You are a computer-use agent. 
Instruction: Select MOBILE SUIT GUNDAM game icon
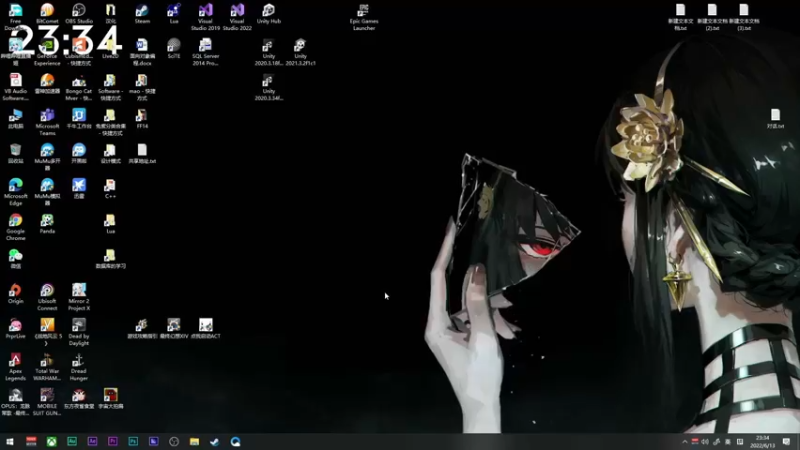(x=47, y=403)
